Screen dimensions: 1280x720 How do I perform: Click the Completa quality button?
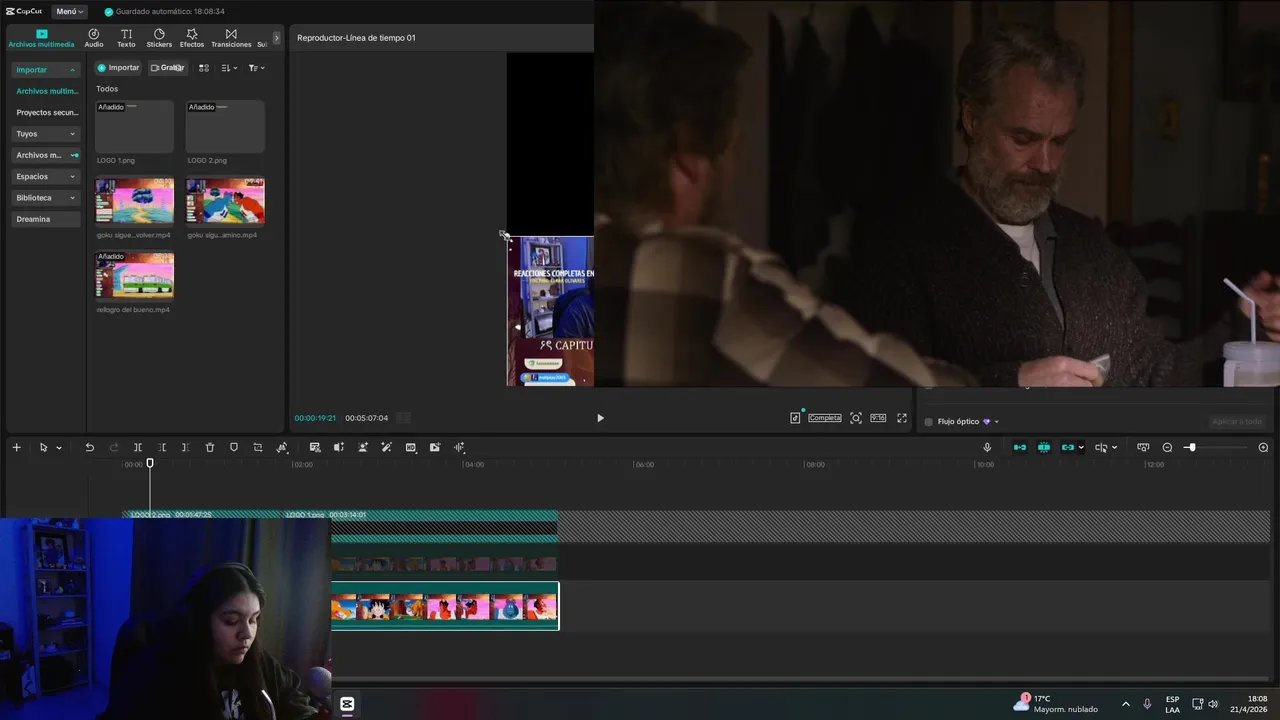(x=825, y=418)
